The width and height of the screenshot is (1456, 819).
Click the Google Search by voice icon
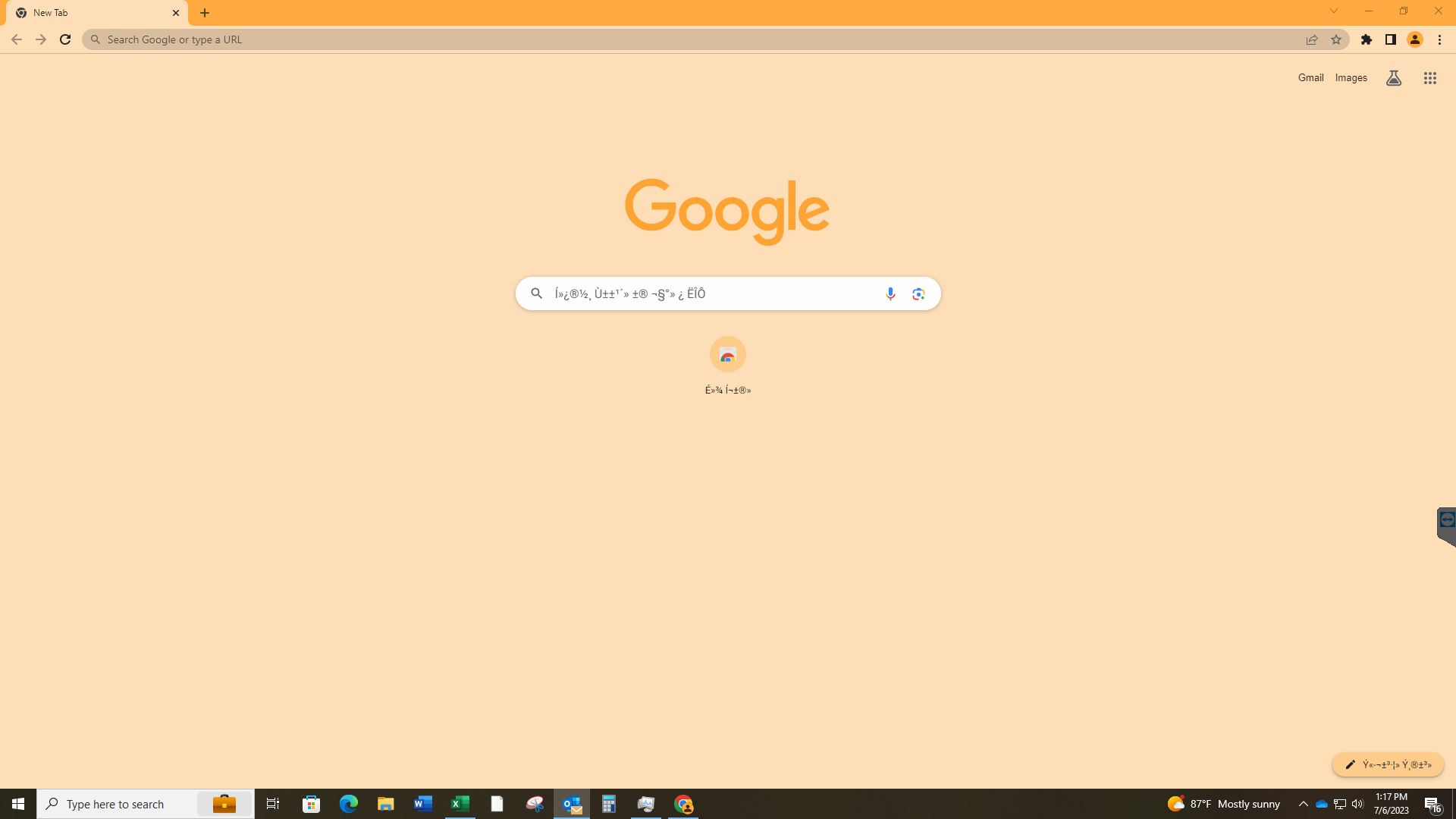(x=890, y=293)
